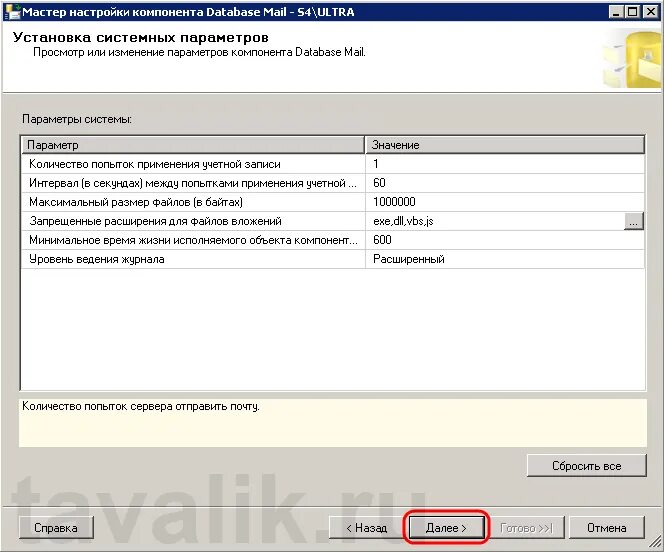Maximize the Database Mail wizard window

coord(633,11)
